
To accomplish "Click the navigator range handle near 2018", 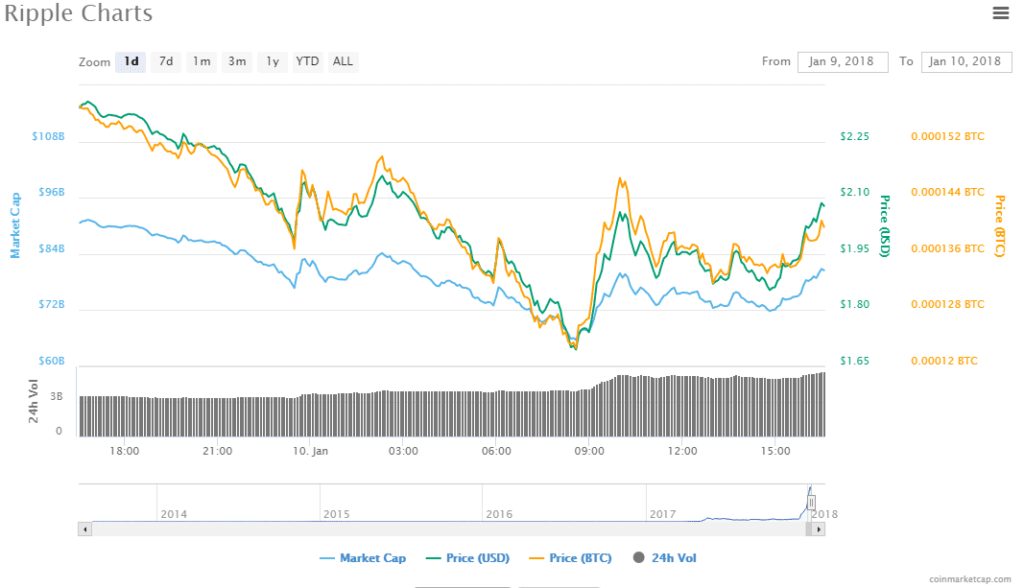I will point(812,502).
